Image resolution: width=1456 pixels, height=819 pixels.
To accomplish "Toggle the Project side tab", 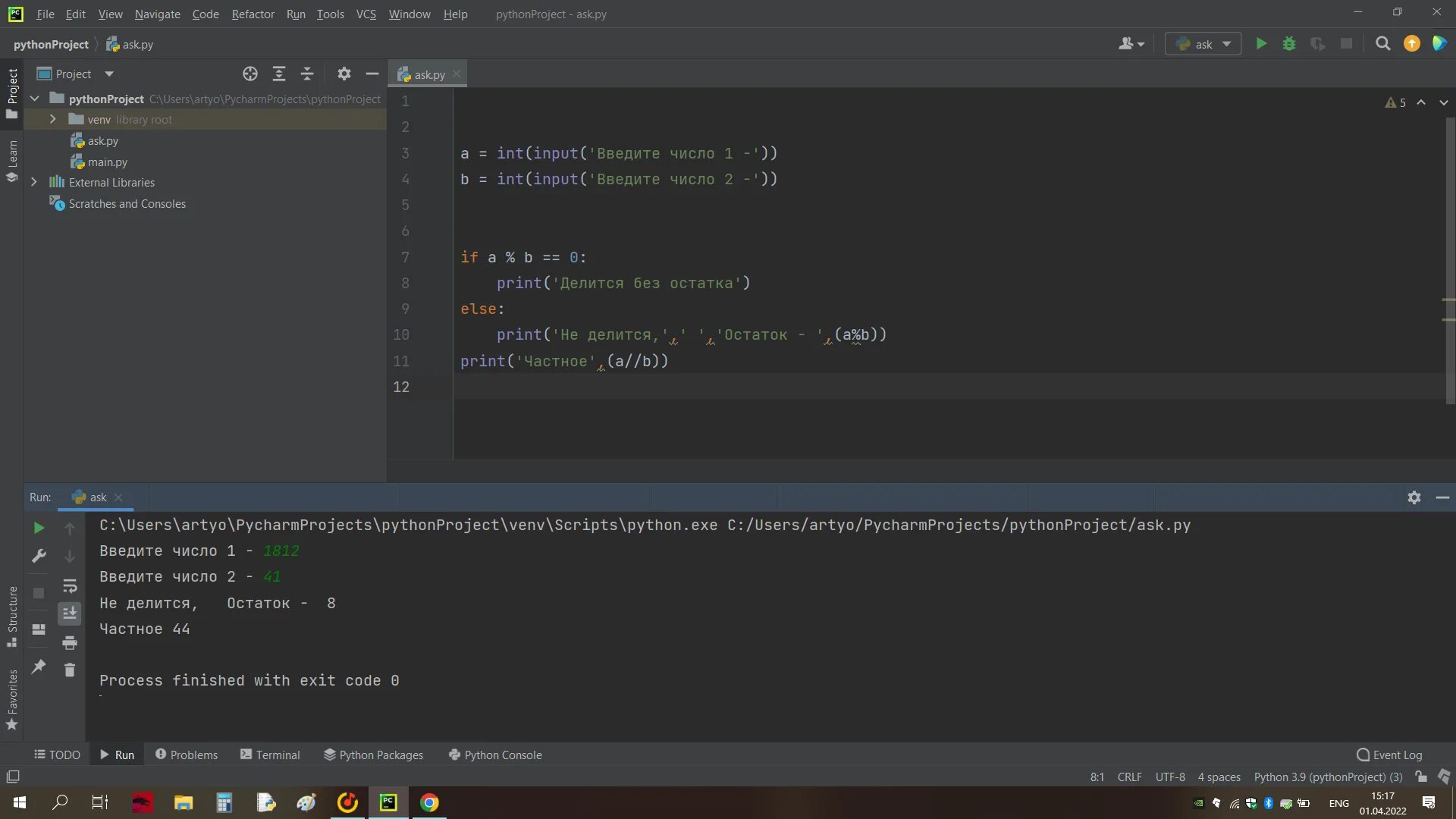I will tap(11, 93).
